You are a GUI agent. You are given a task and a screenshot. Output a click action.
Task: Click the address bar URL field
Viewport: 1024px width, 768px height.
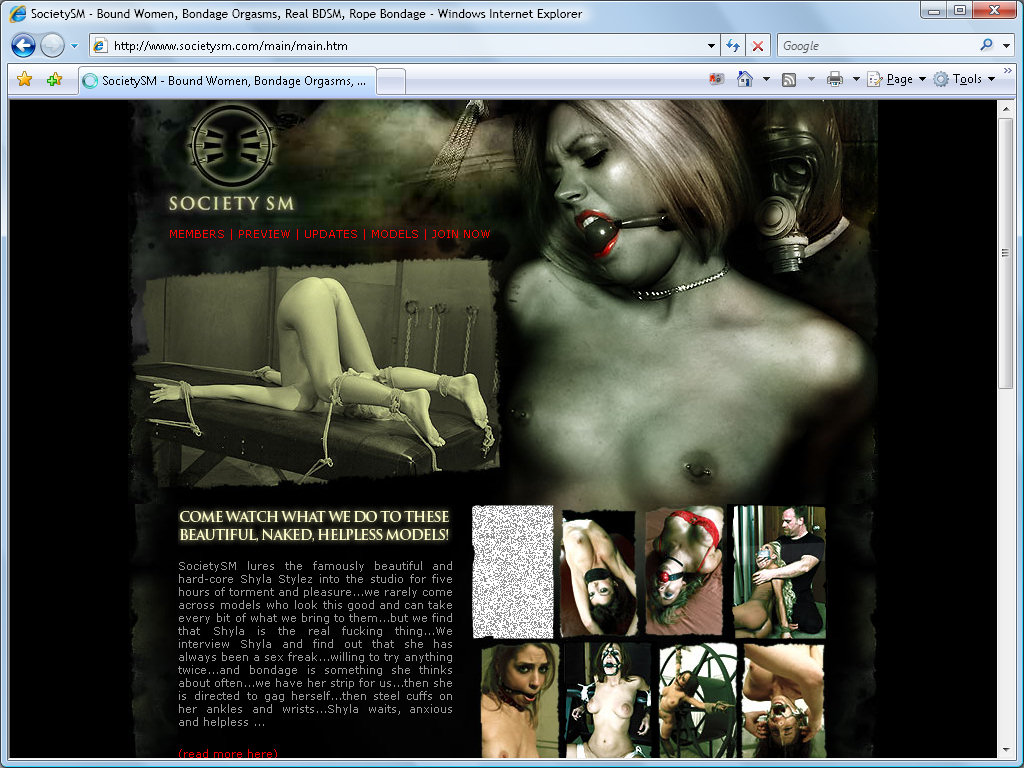405,46
